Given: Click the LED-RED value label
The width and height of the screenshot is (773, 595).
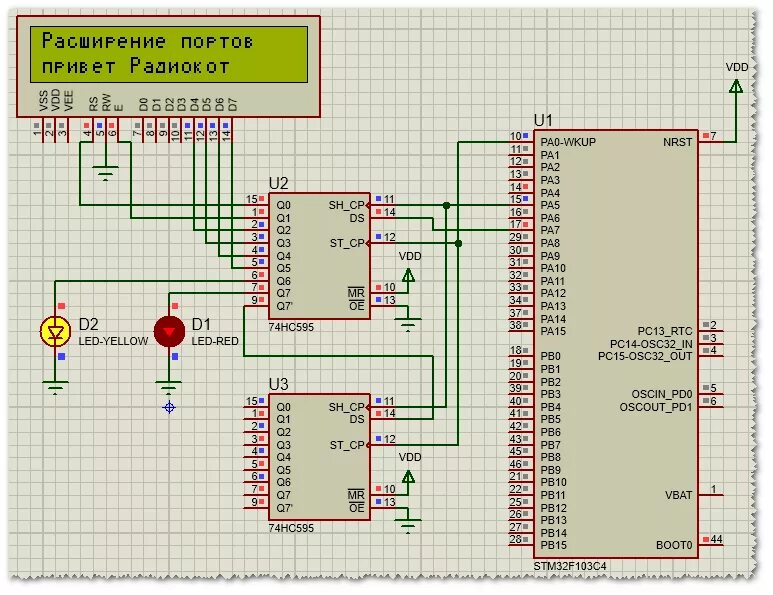Looking at the screenshot, I should [215, 341].
